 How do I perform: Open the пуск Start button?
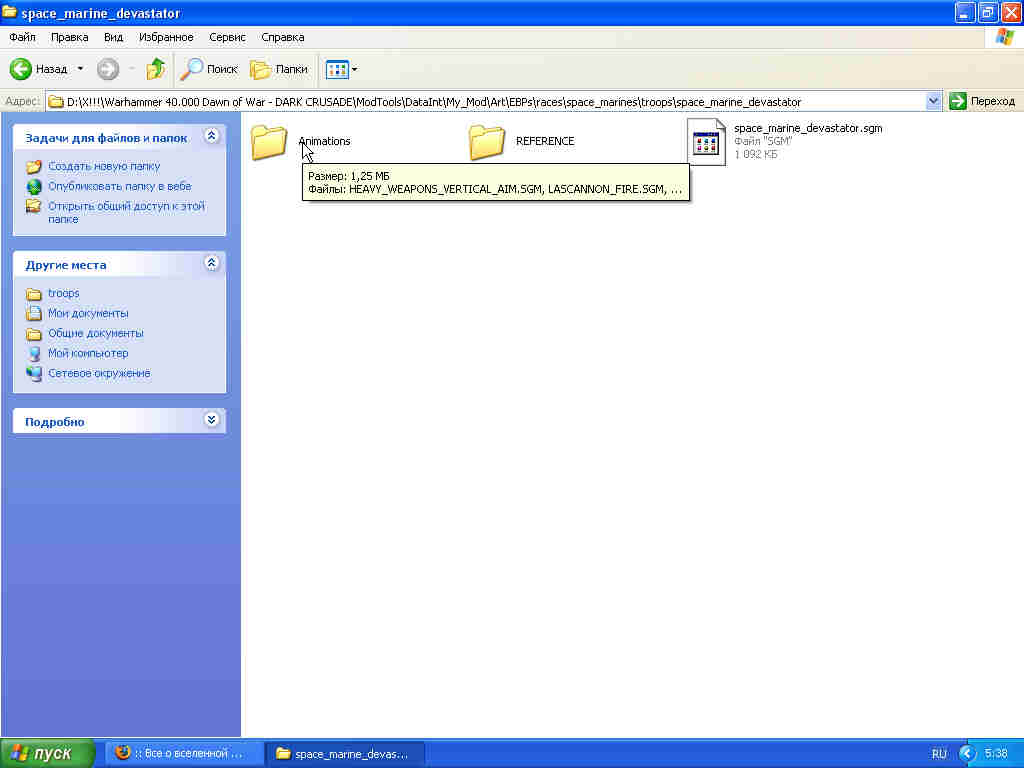[x=47, y=754]
